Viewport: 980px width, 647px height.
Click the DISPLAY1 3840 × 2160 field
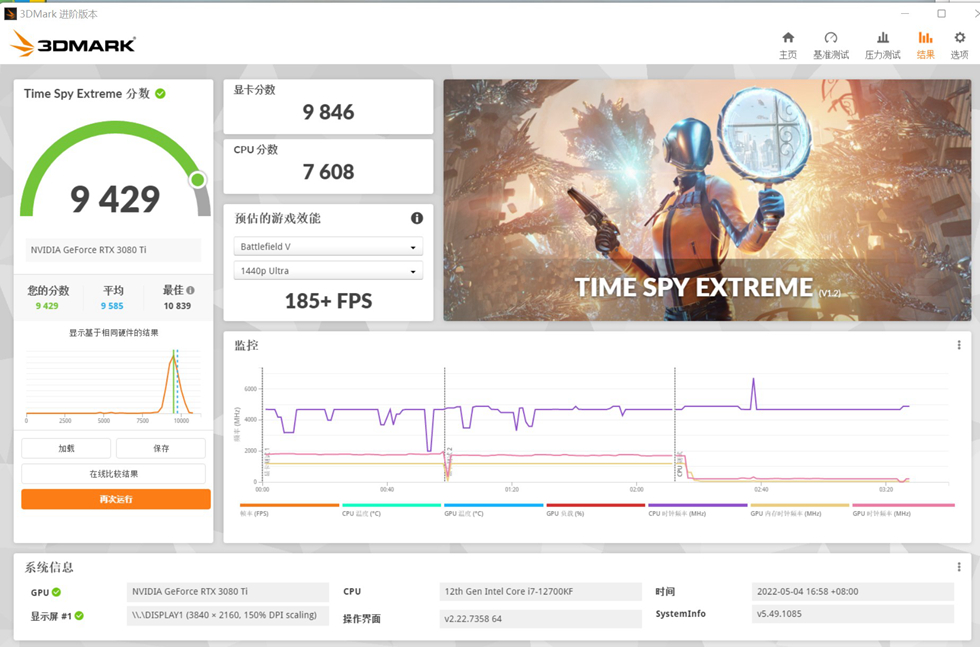228,615
